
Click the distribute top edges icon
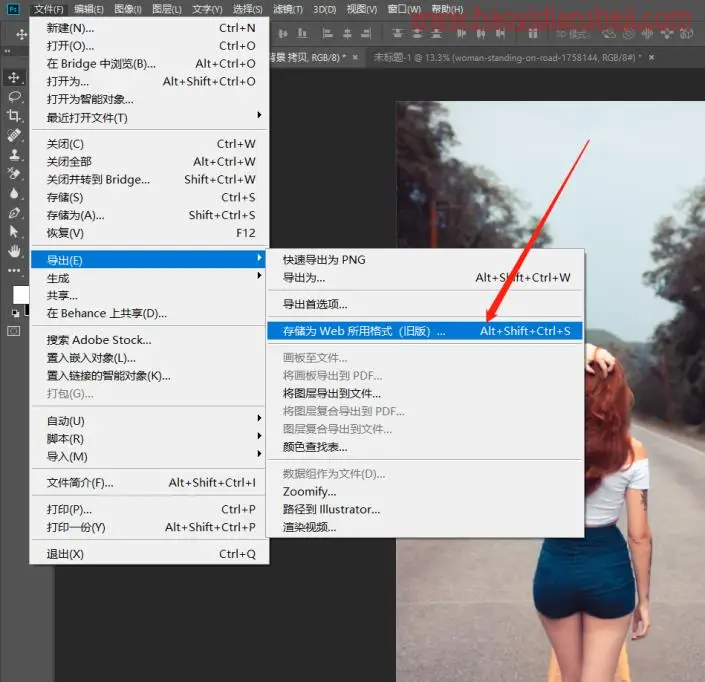point(397,33)
